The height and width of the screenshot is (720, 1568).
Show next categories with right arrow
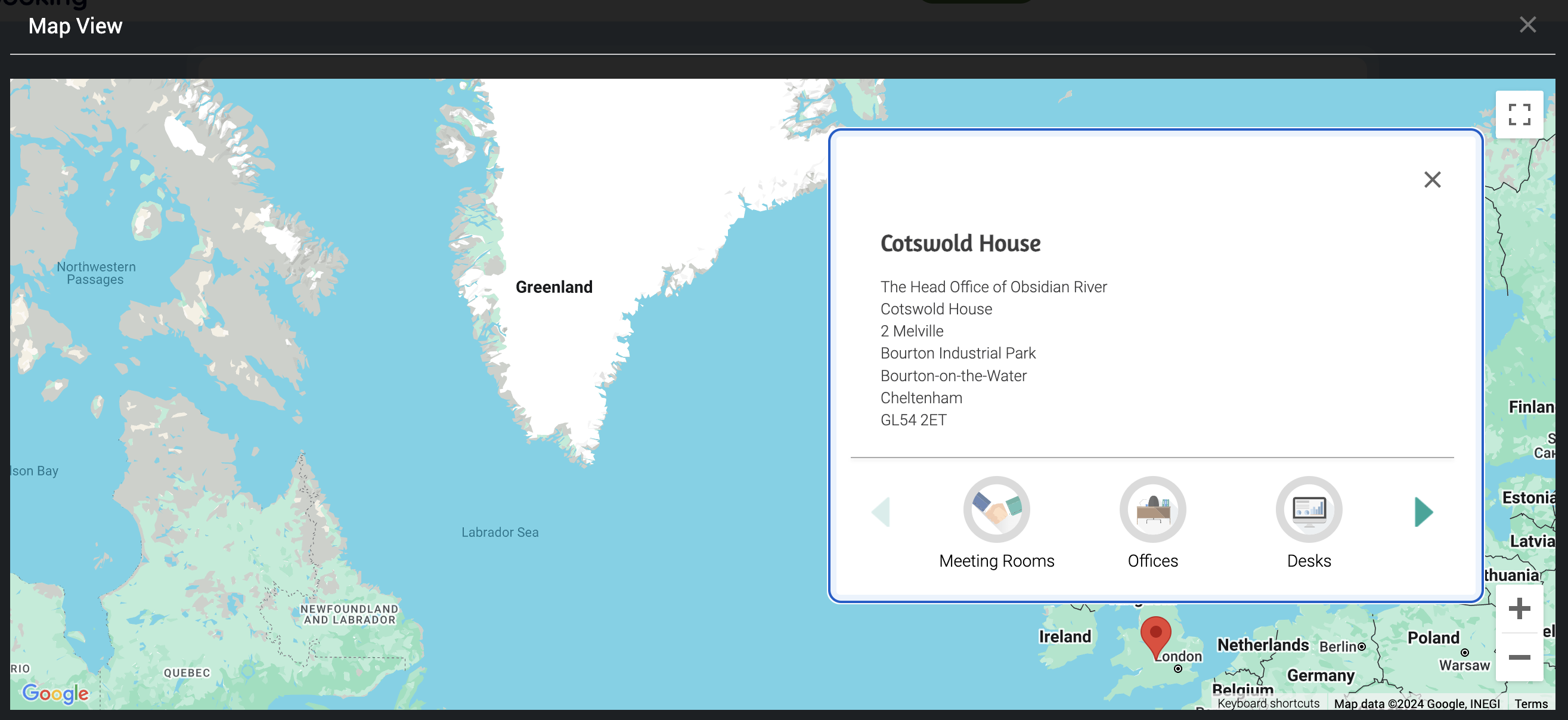1423,512
